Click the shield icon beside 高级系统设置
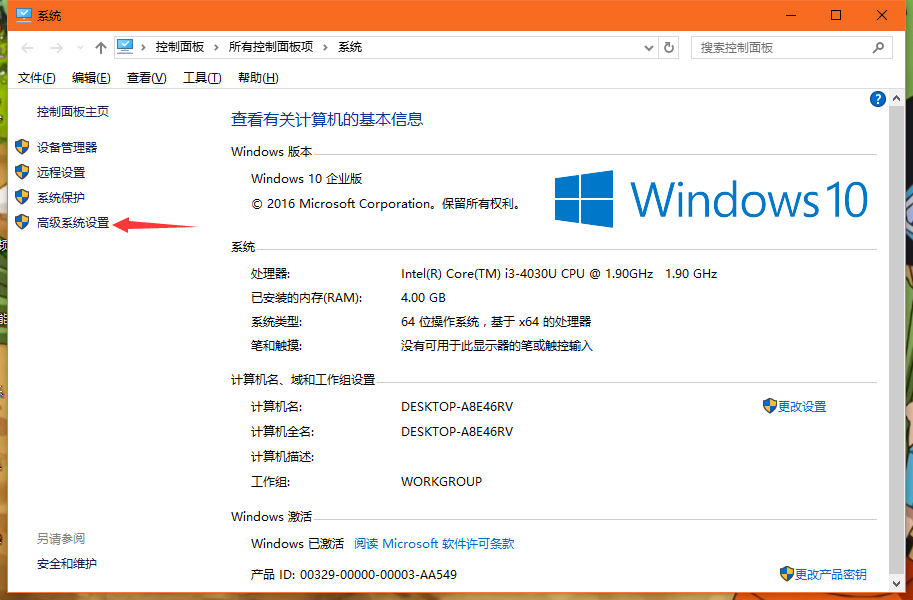913x600 pixels. (x=22, y=222)
